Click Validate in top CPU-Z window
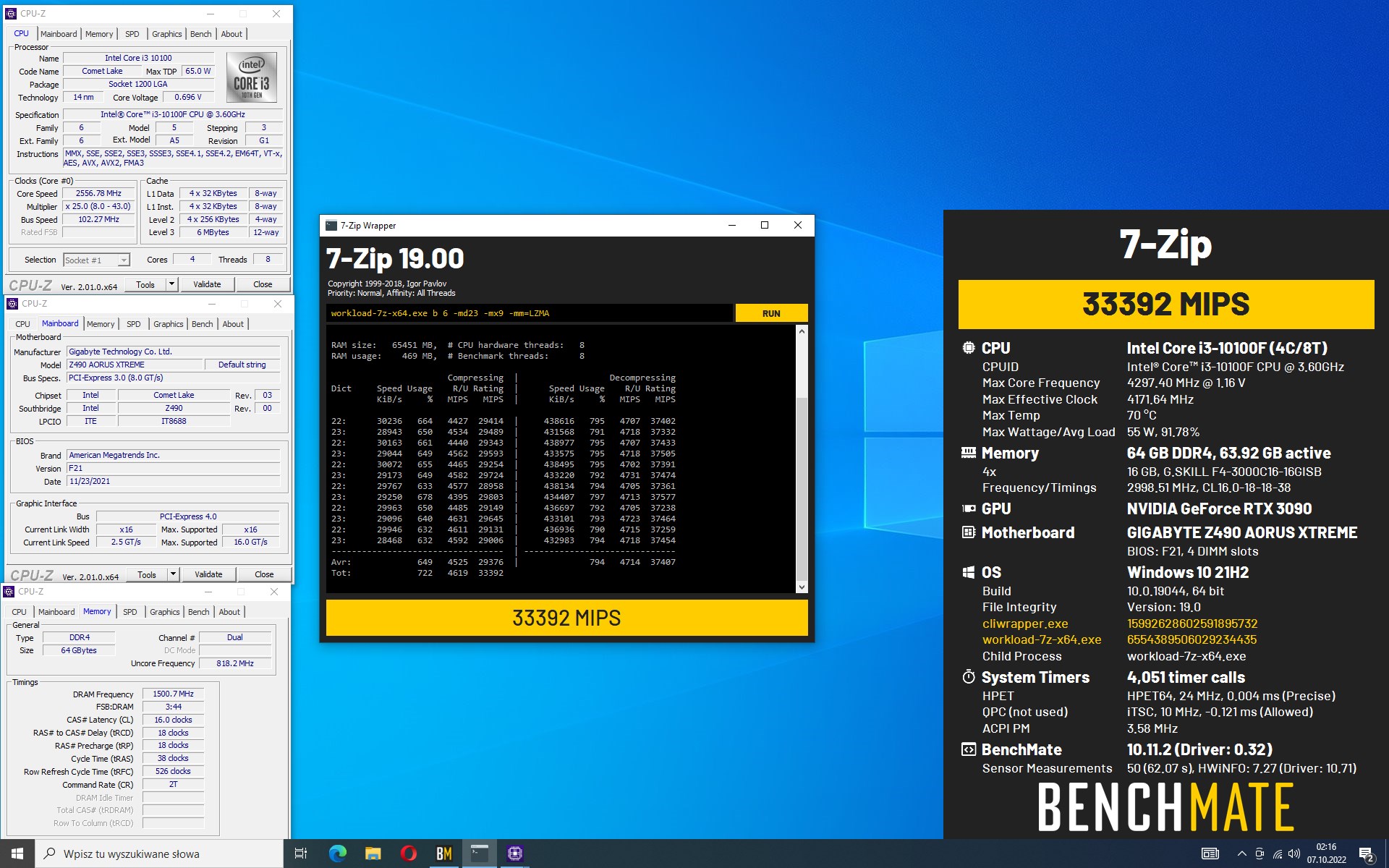The height and width of the screenshot is (868, 1389). (x=207, y=284)
